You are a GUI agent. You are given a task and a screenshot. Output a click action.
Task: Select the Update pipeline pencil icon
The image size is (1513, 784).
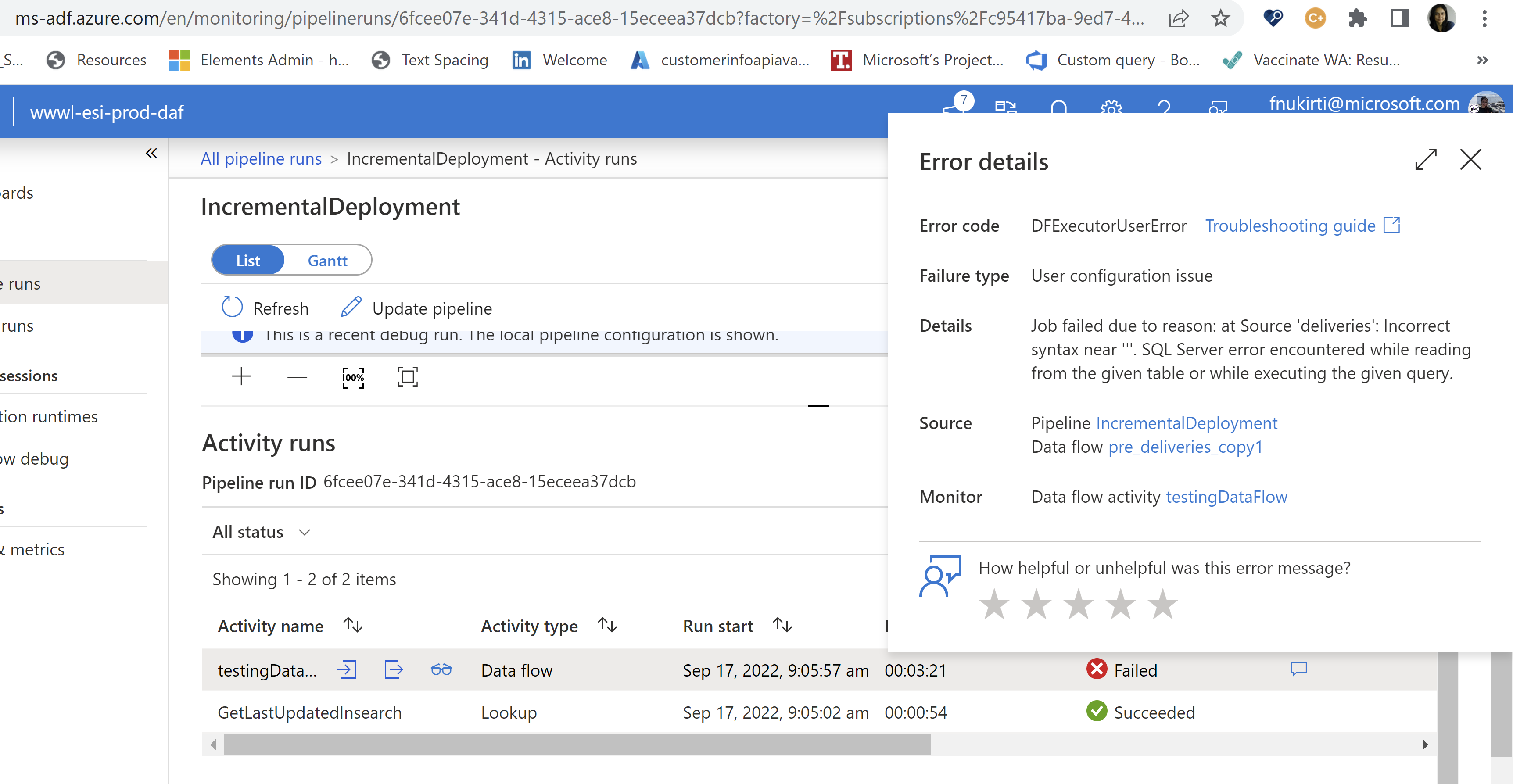(x=351, y=307)
